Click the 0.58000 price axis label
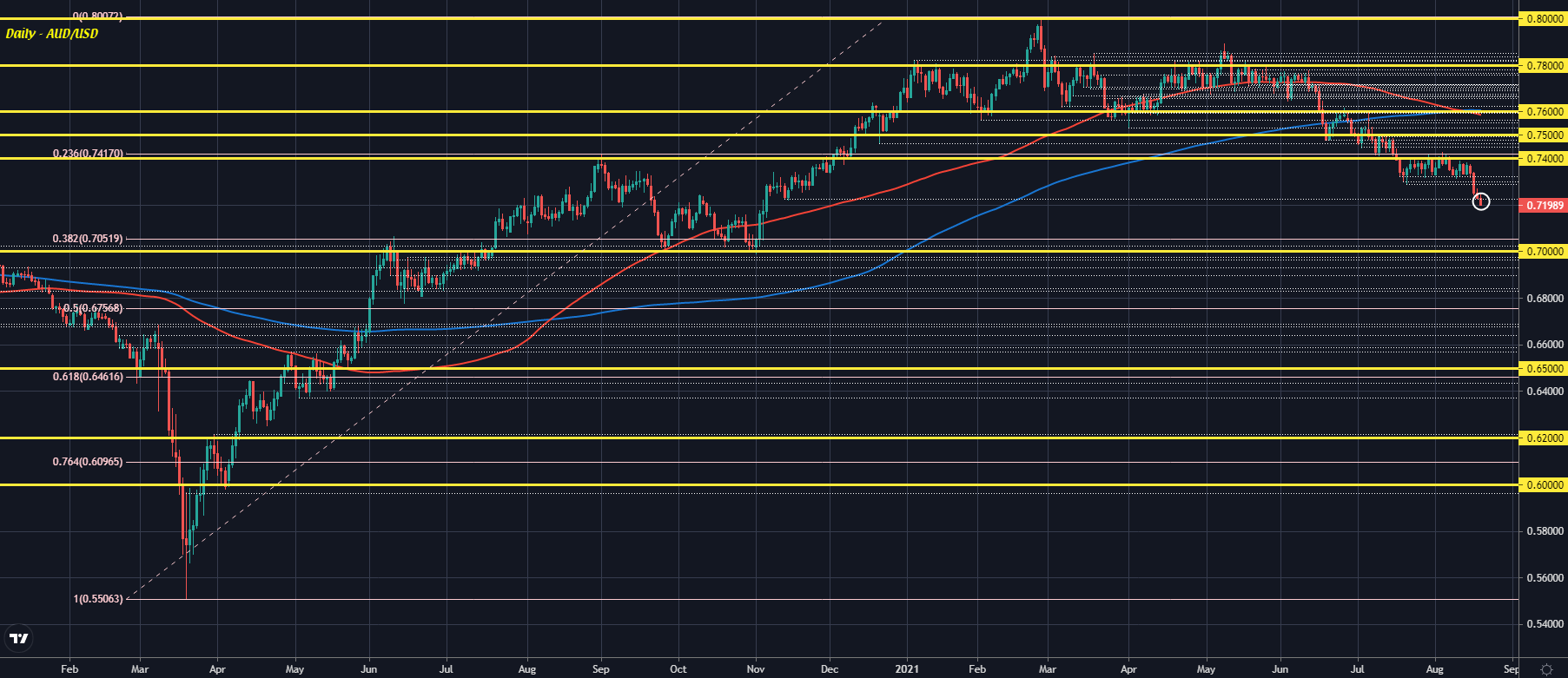 [1545, 531]
